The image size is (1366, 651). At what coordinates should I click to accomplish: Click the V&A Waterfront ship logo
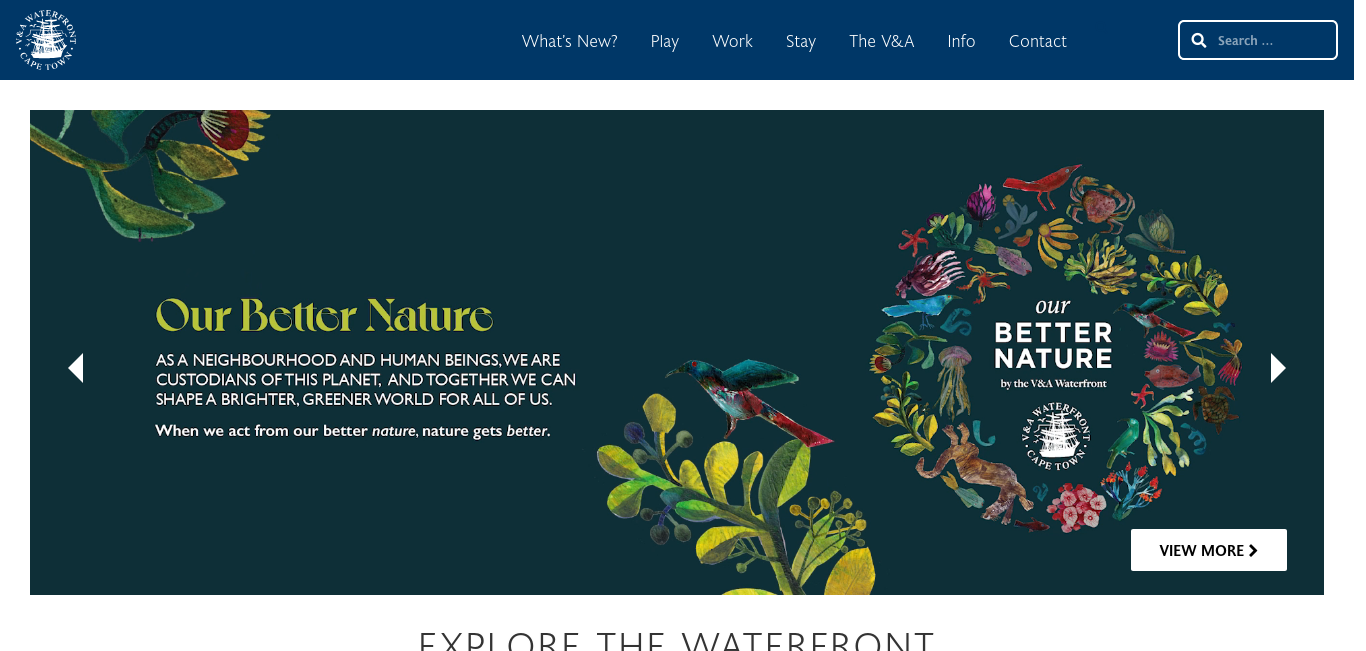46,40
